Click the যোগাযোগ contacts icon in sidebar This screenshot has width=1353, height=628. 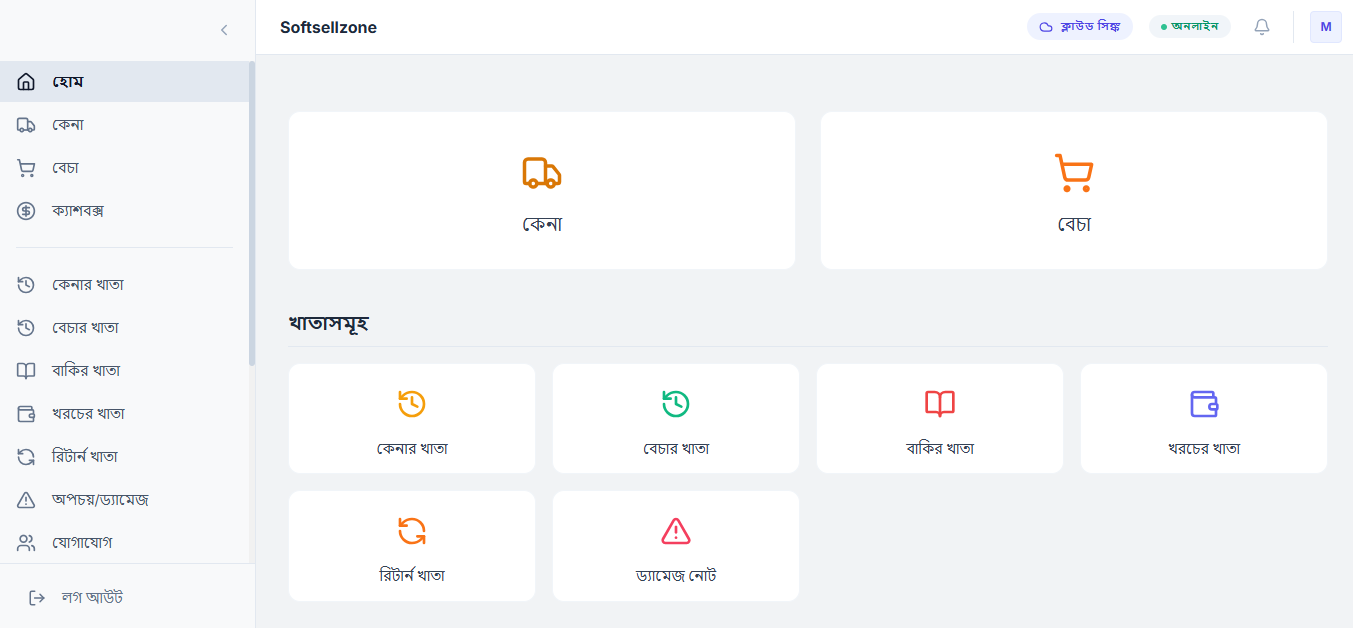26,542
